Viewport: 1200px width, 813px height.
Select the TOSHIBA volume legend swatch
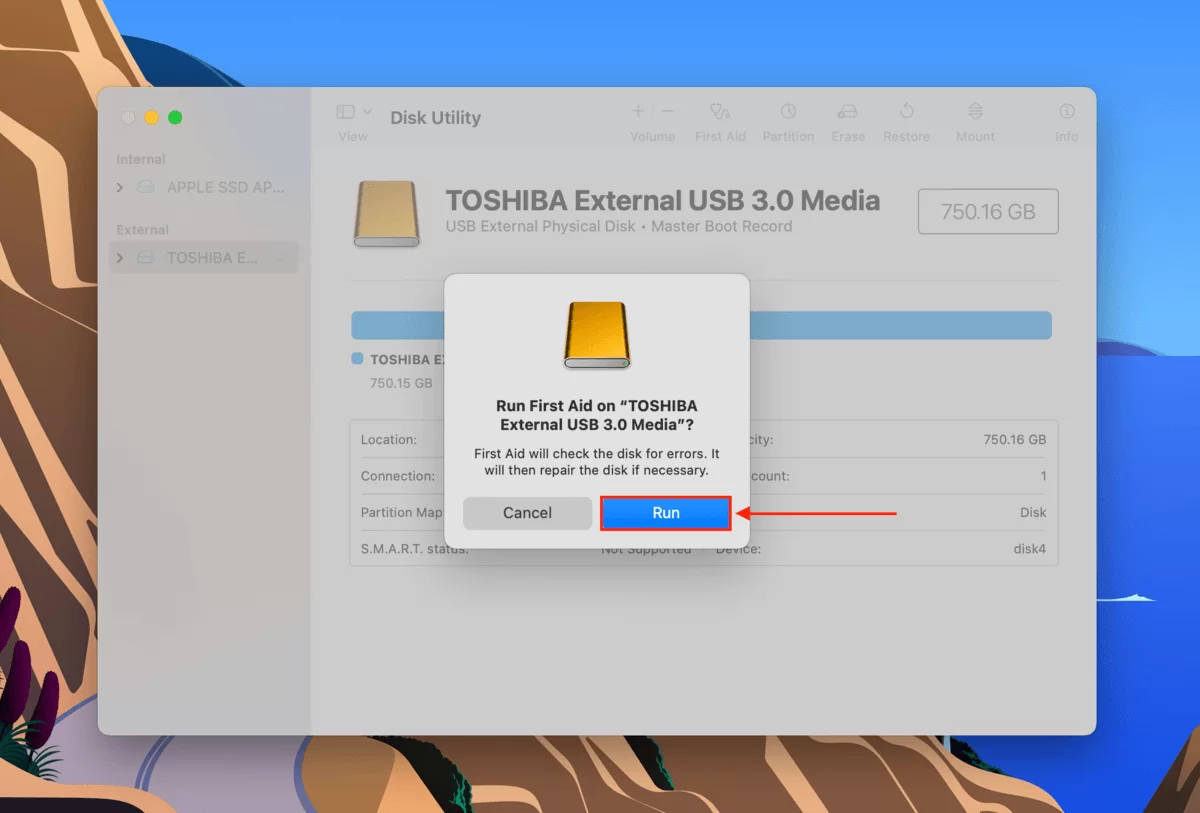[x=359, y=359]
